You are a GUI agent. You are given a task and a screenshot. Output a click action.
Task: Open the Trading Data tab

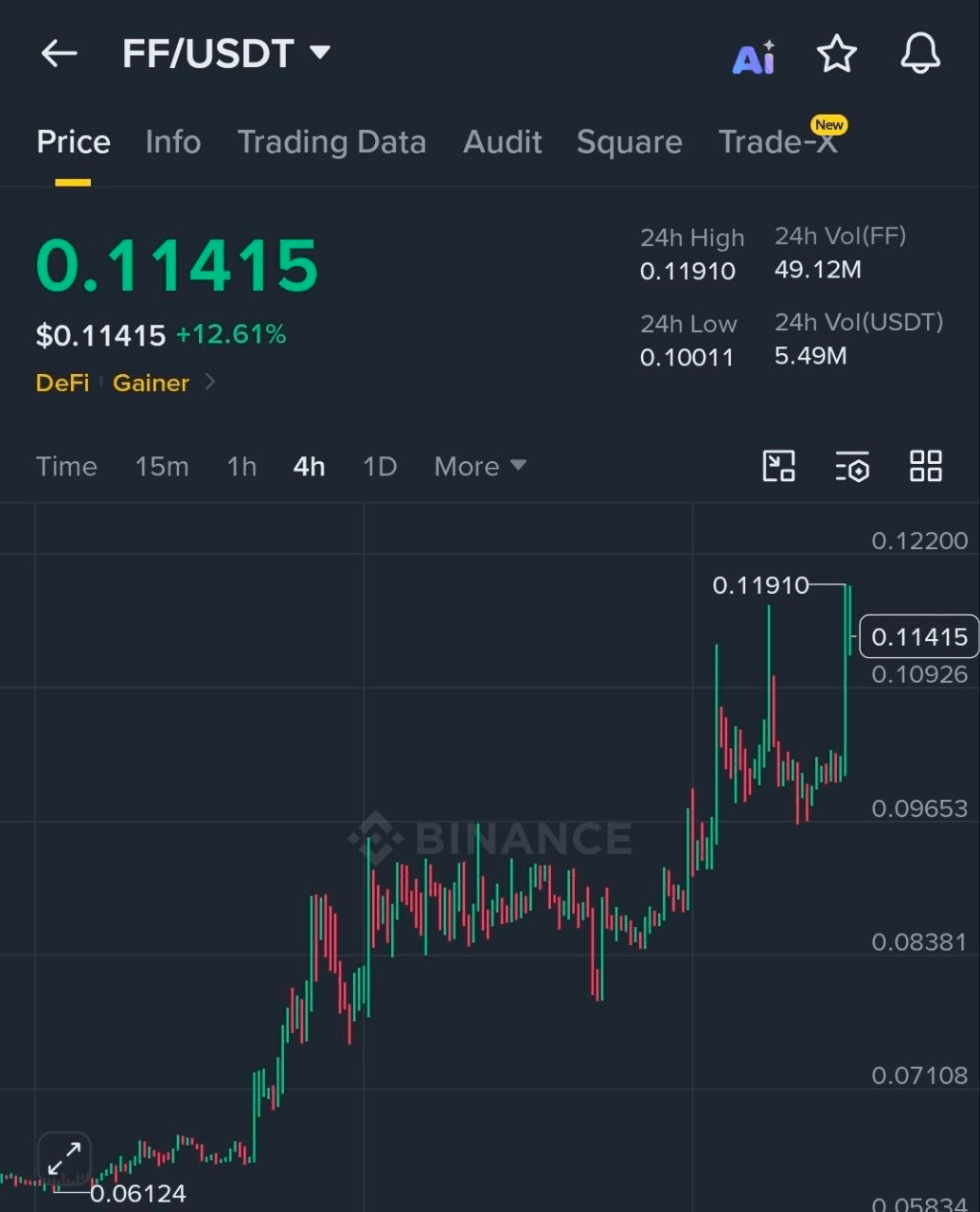[331, 142]
